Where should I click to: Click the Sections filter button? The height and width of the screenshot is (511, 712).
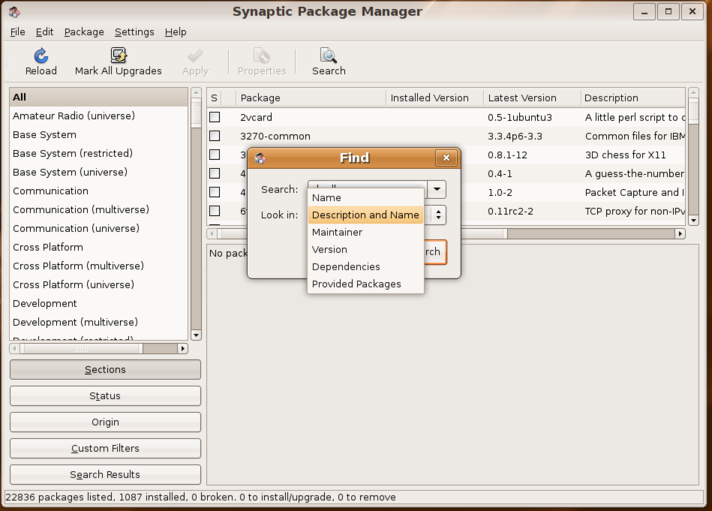105,370
